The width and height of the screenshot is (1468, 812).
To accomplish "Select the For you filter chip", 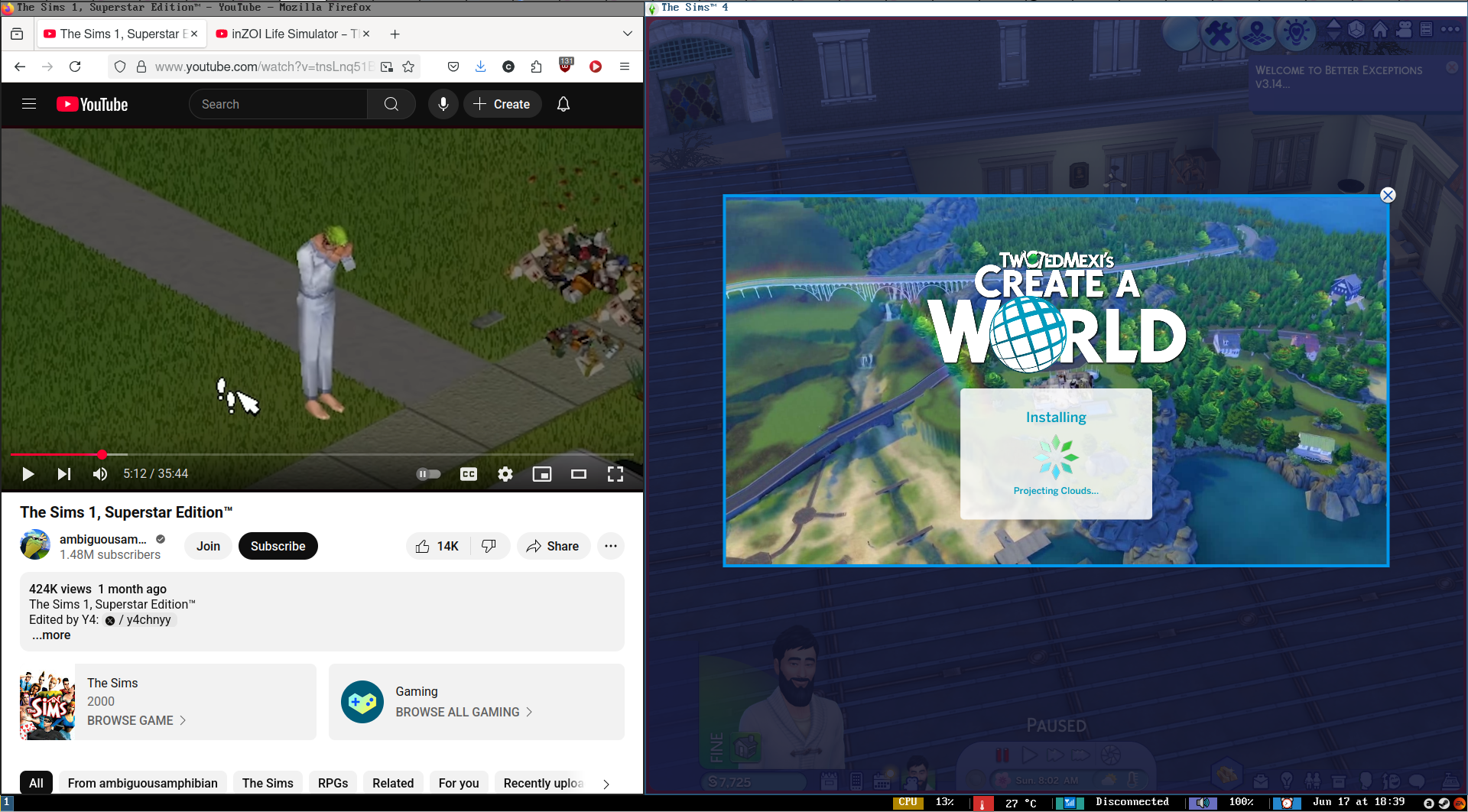I will click(x=459, y=783).
